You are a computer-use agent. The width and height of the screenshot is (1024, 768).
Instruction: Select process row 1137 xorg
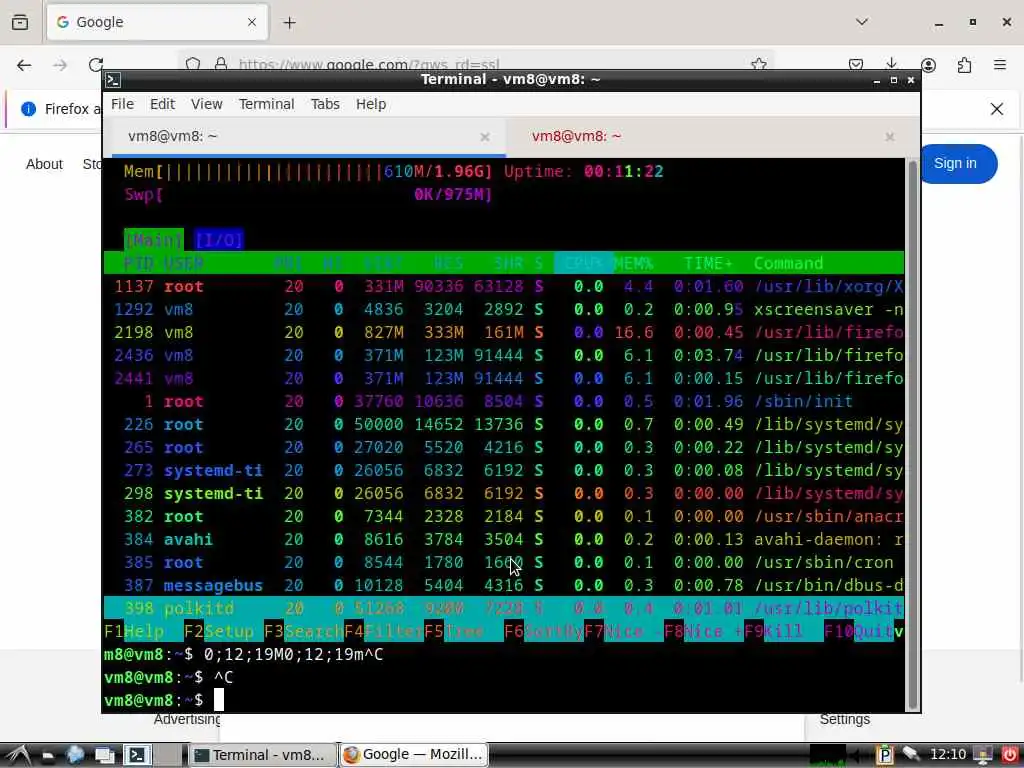click(x=504, y=287)
